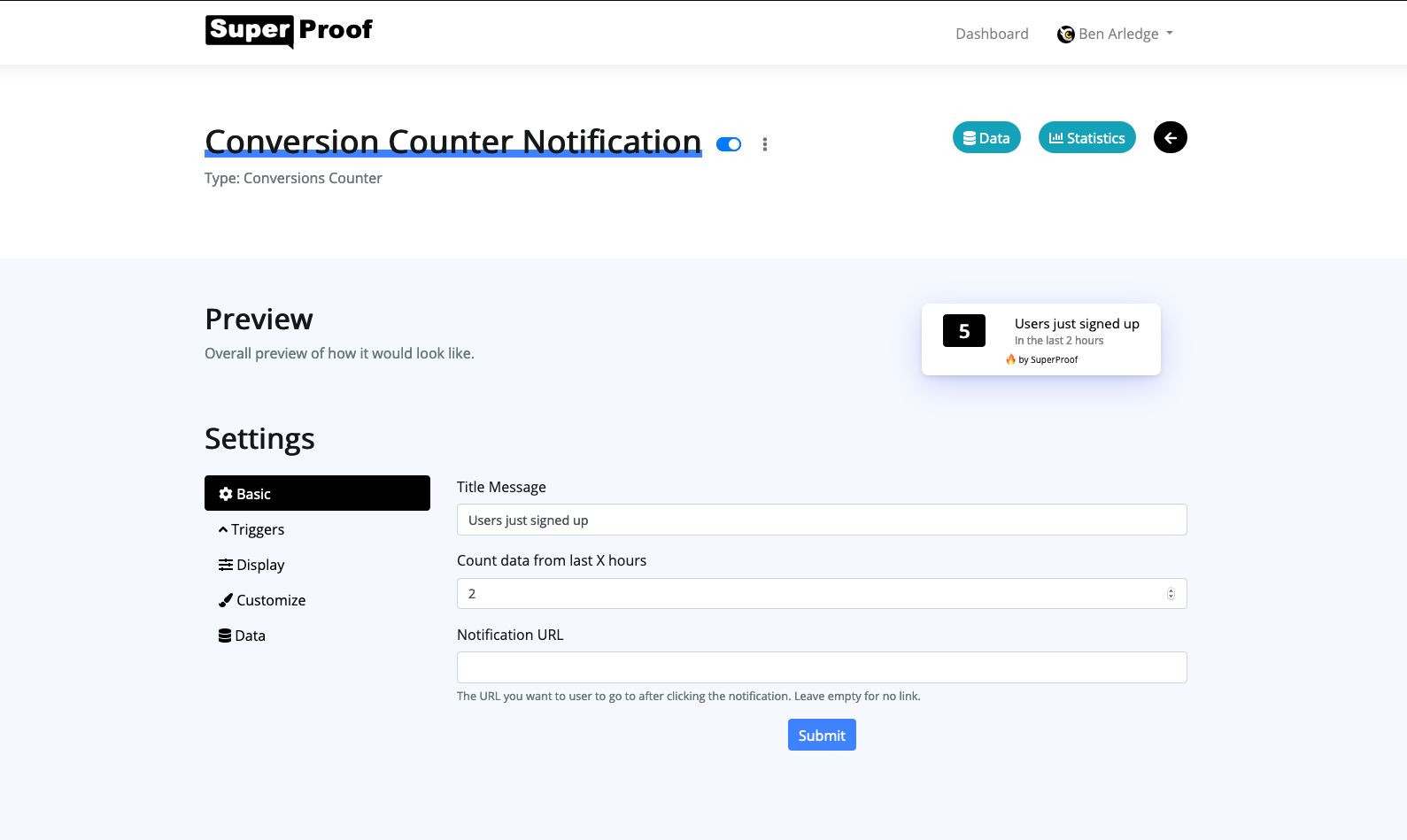Click the back arrow in the black circle

coord(1170,137)
